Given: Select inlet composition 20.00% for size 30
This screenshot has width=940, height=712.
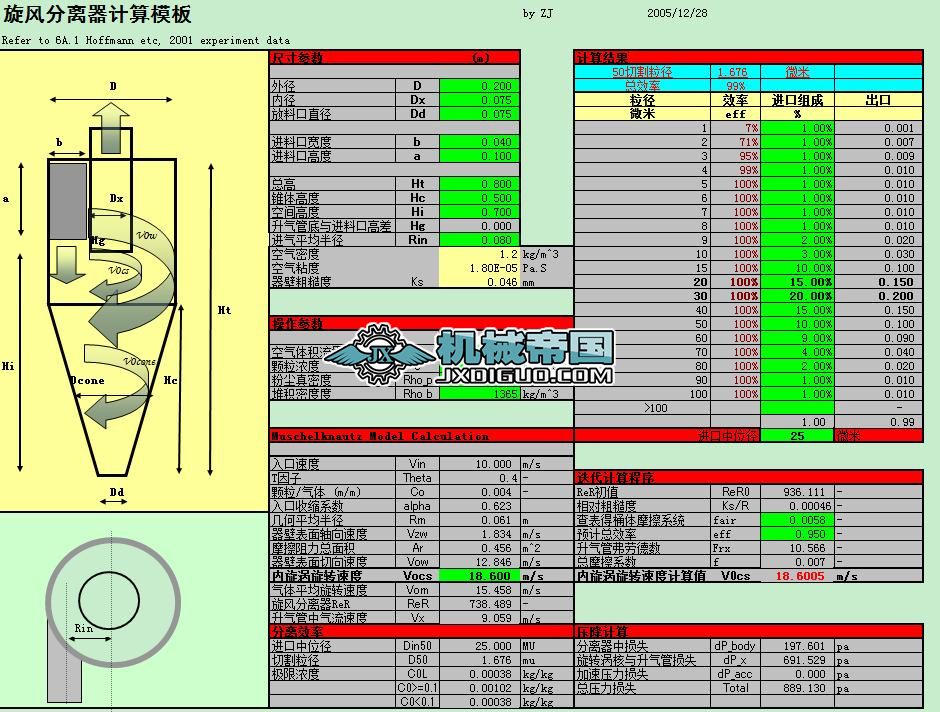Looking at the screenshot, I should point(797,296).
